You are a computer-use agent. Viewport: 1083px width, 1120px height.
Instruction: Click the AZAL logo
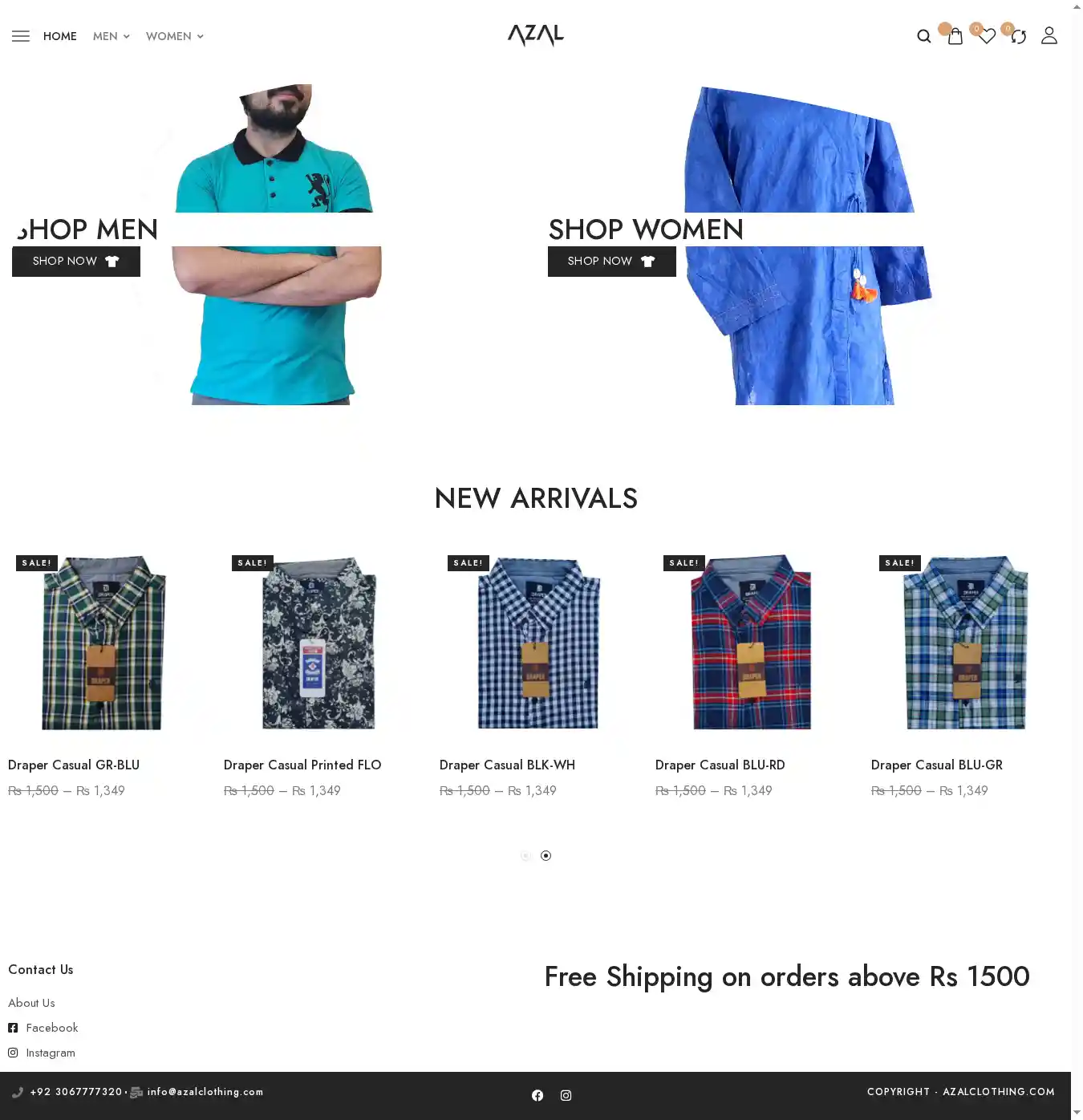tap(536, 35)
